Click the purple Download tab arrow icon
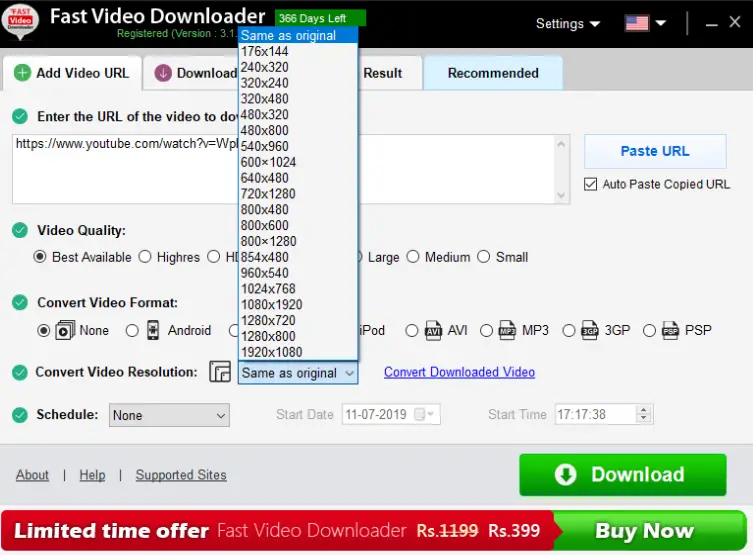This screenshot has width=753, height=555. pos(163,73)
